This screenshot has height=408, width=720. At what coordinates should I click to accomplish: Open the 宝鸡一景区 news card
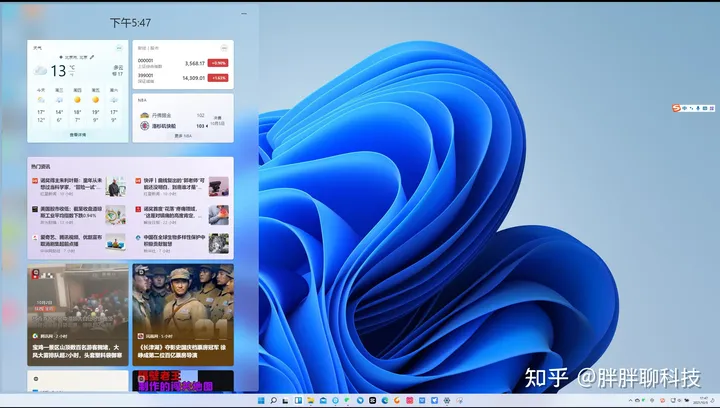(x=78, y=314)
